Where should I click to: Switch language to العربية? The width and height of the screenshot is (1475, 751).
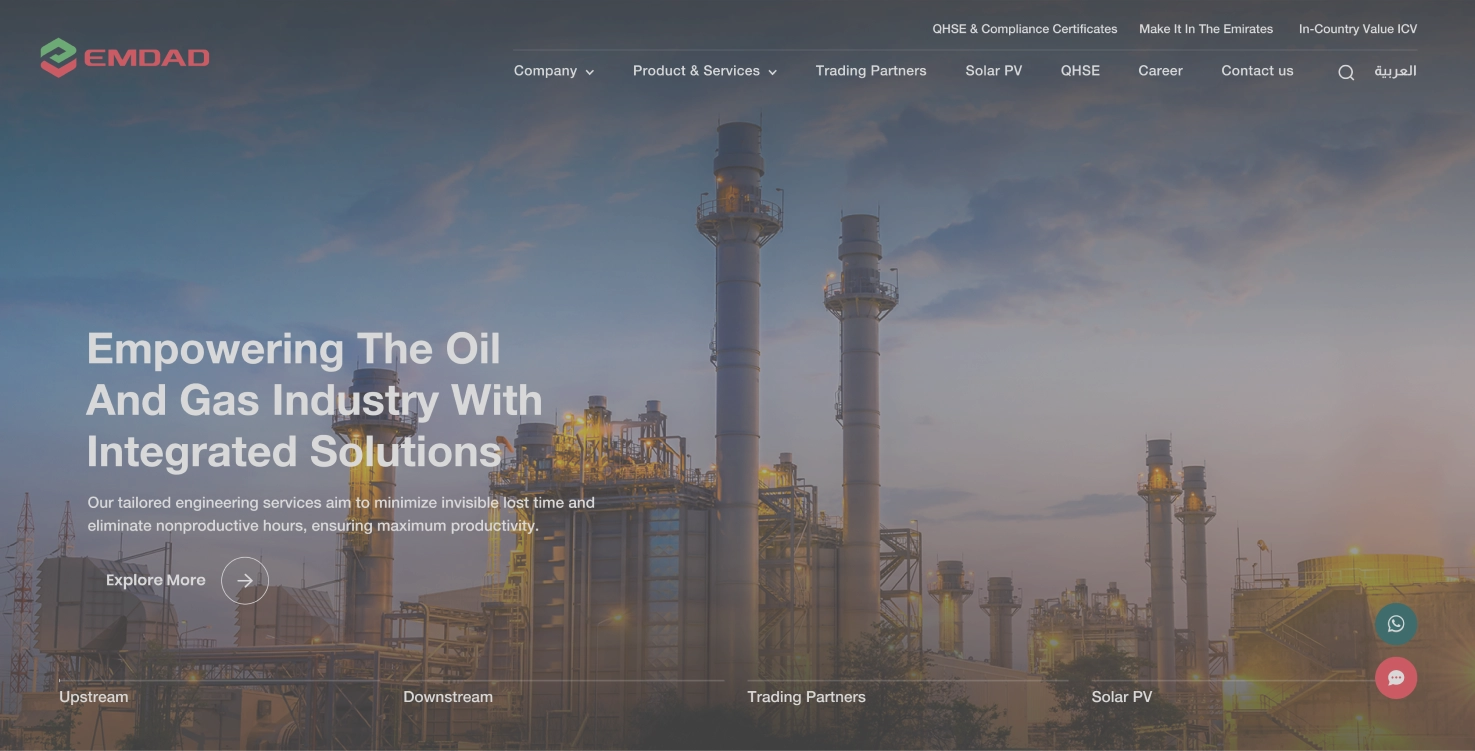(x=1395, y=71)
